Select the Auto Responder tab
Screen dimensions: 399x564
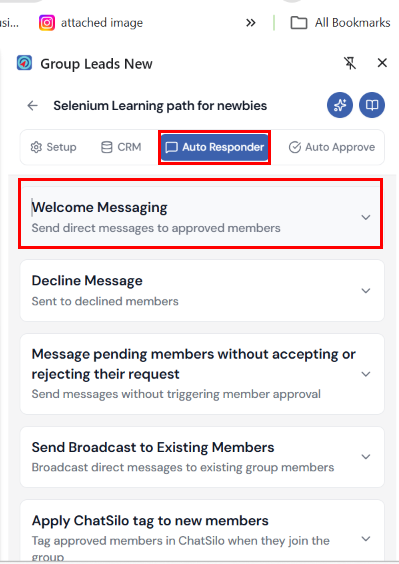click(x=214, y=147)
